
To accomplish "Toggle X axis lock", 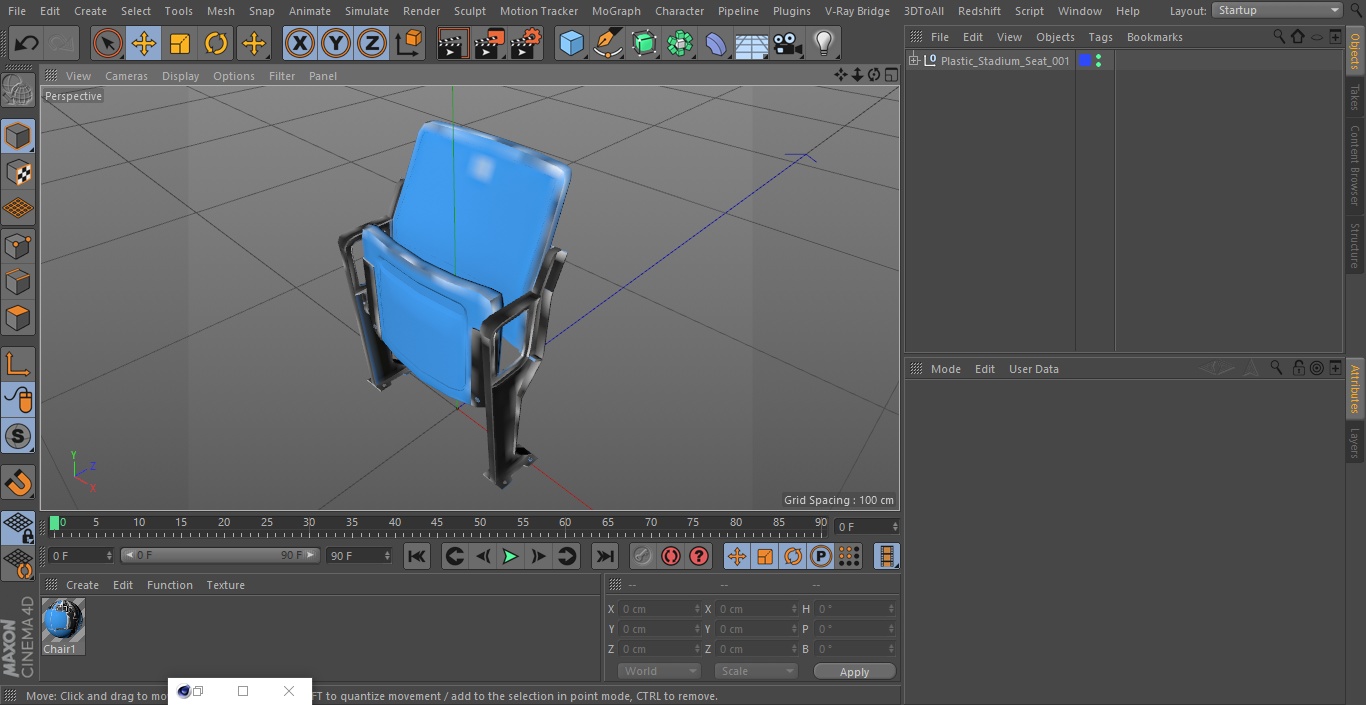I will point(300,43).
